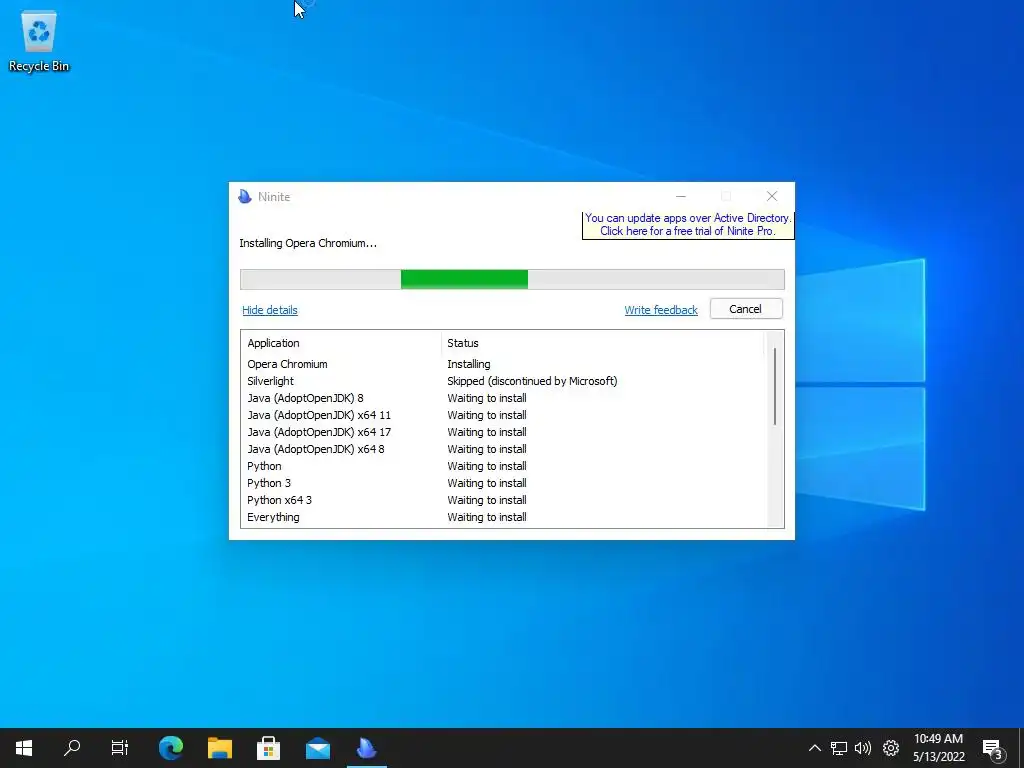
Task: Select the Ninite taskbar icon
Action: (x=366, y=748)
